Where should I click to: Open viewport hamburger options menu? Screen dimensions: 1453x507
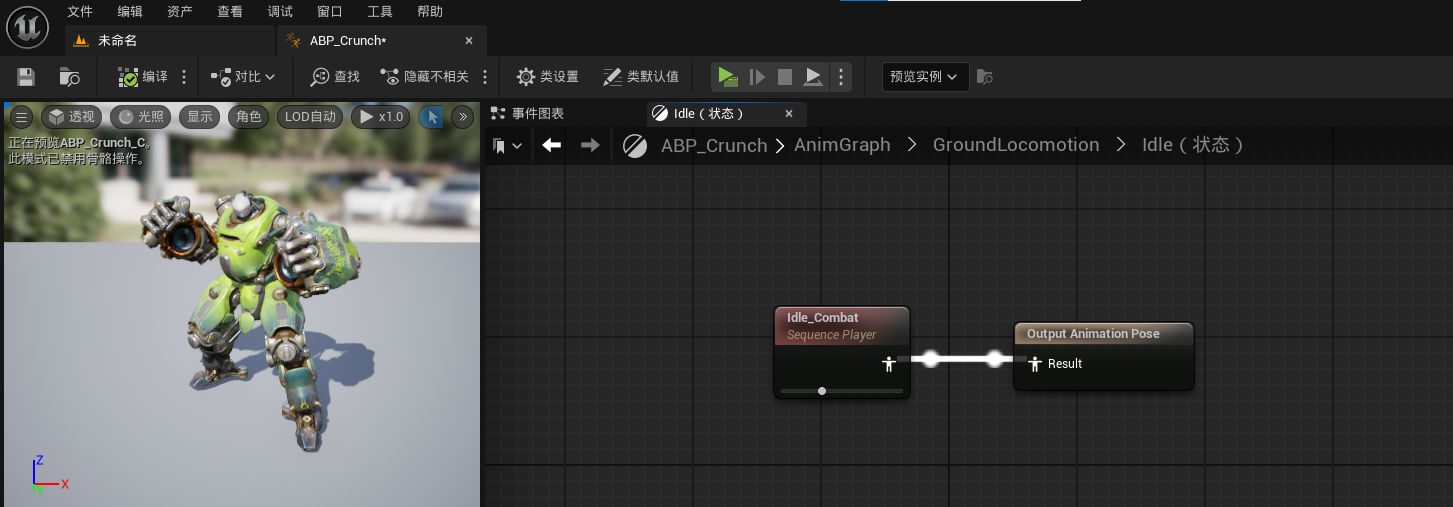click(x=21, y=117)
